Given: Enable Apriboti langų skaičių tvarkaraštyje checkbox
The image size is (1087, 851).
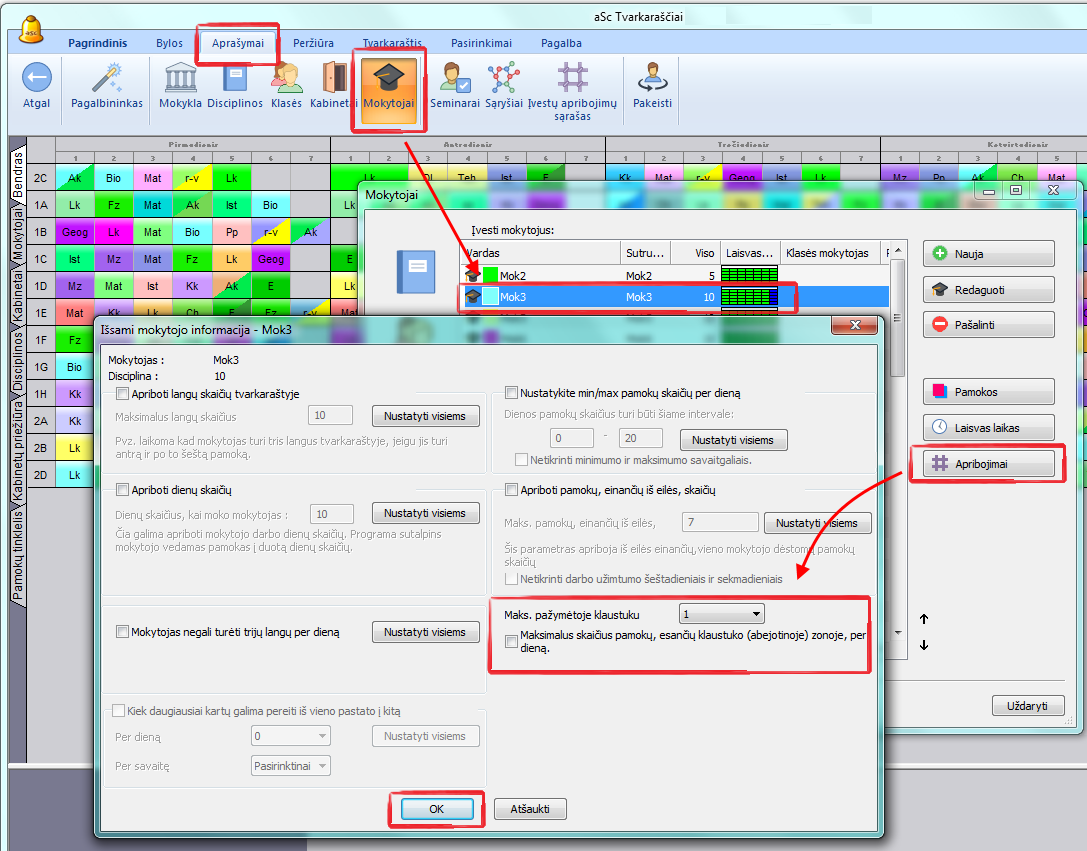Looking at the screenshot, I should tap(123, 394).
